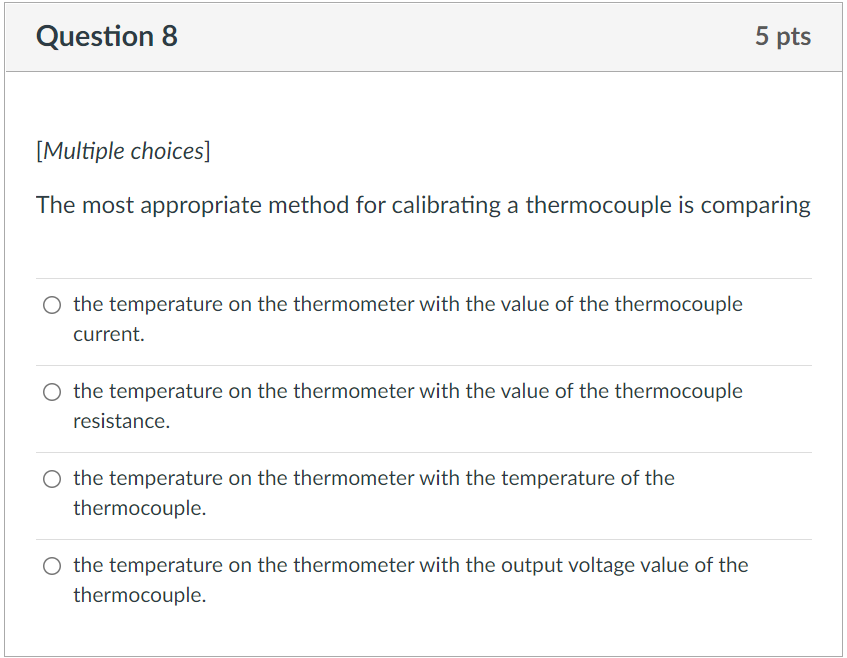Click the '5 pts' points label
The width and height of the screenshot is (847, 658).
783,37
